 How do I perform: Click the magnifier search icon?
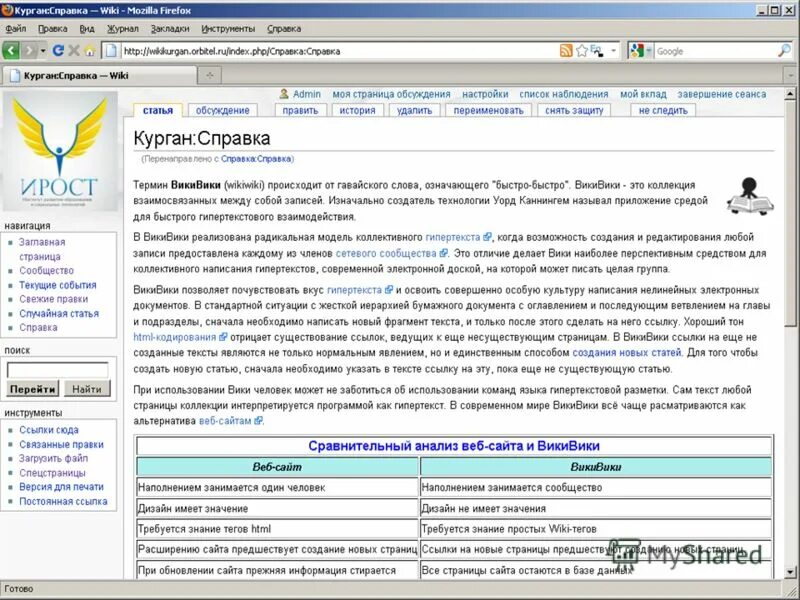(784, 51)
